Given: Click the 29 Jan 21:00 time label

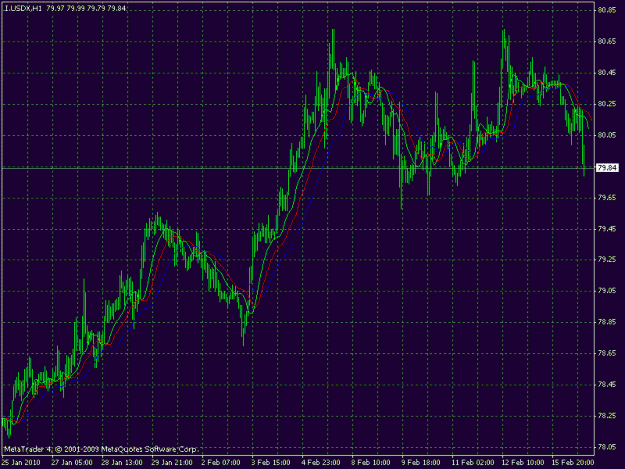Looking at the screenshot, I should click(x=172, y=463).
